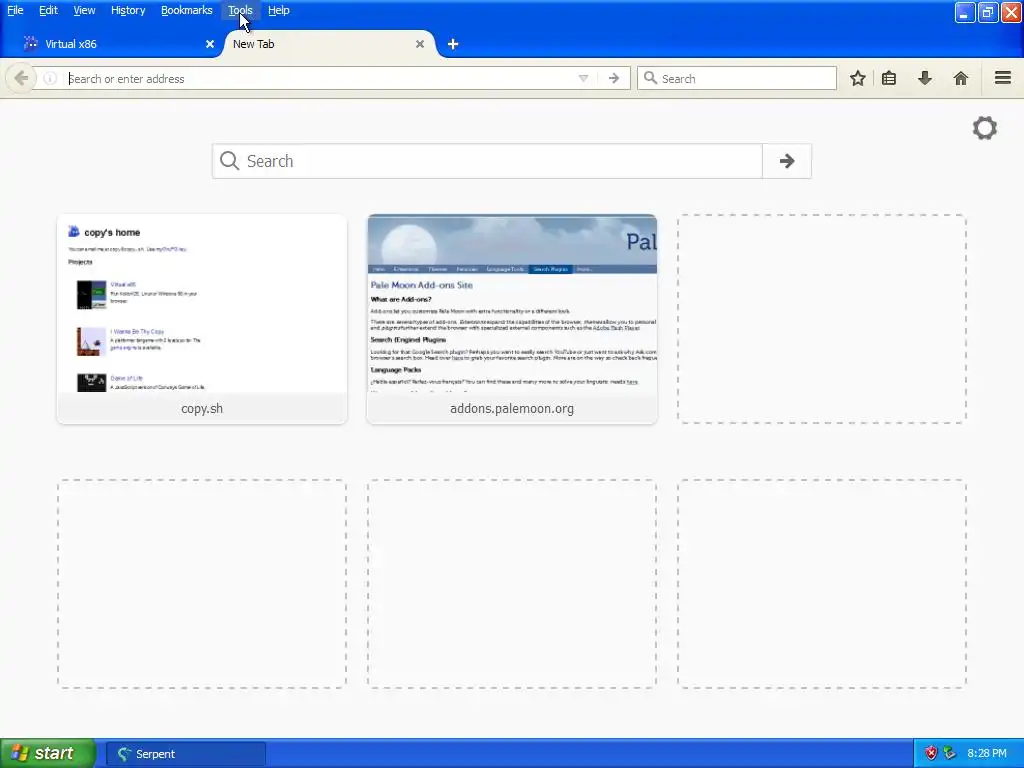Screen dimensions: 1024x768
Task: Open the View menu
Action: [x=84, y=10]
